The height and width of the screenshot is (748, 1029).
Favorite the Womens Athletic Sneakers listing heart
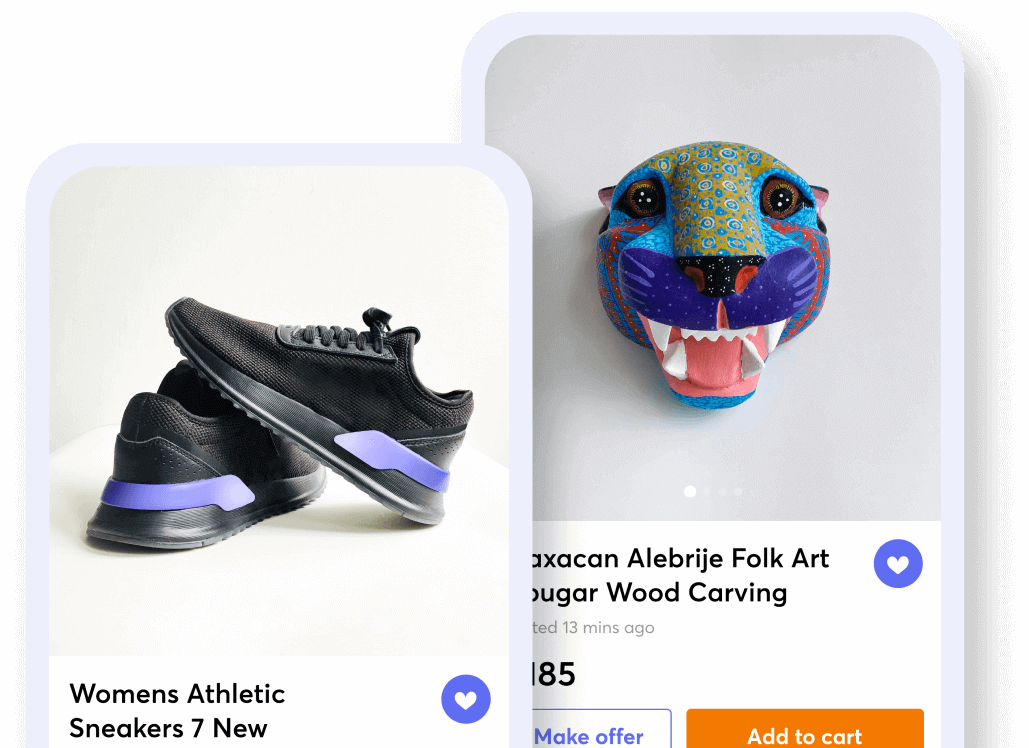[x=466, y=699]
